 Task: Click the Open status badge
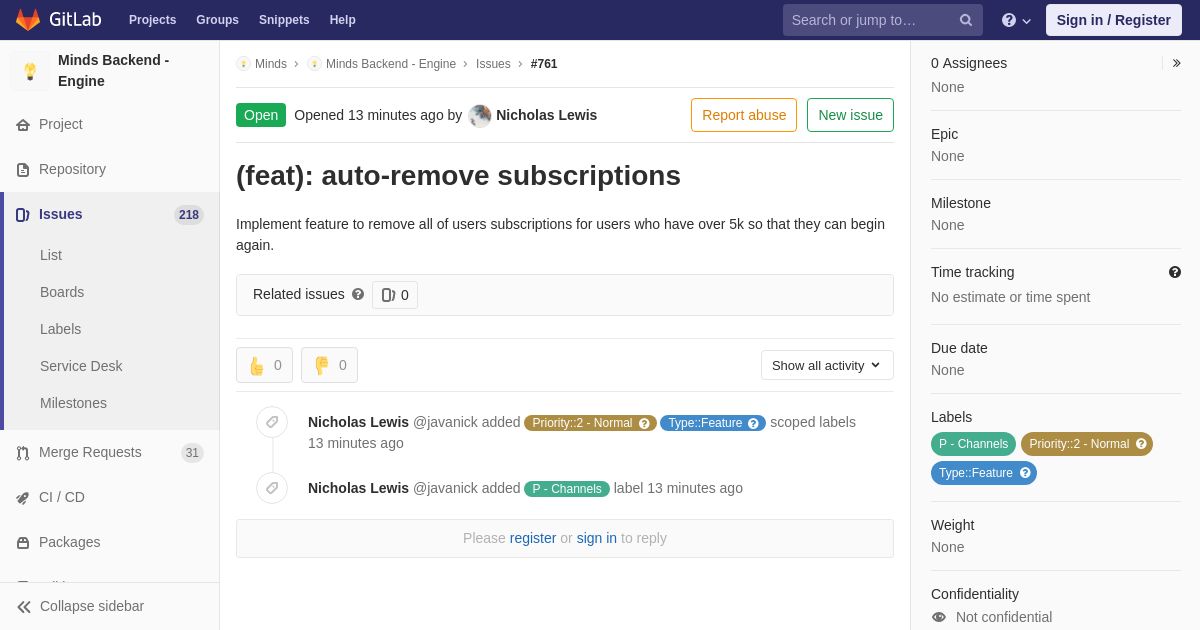[261, 115]
